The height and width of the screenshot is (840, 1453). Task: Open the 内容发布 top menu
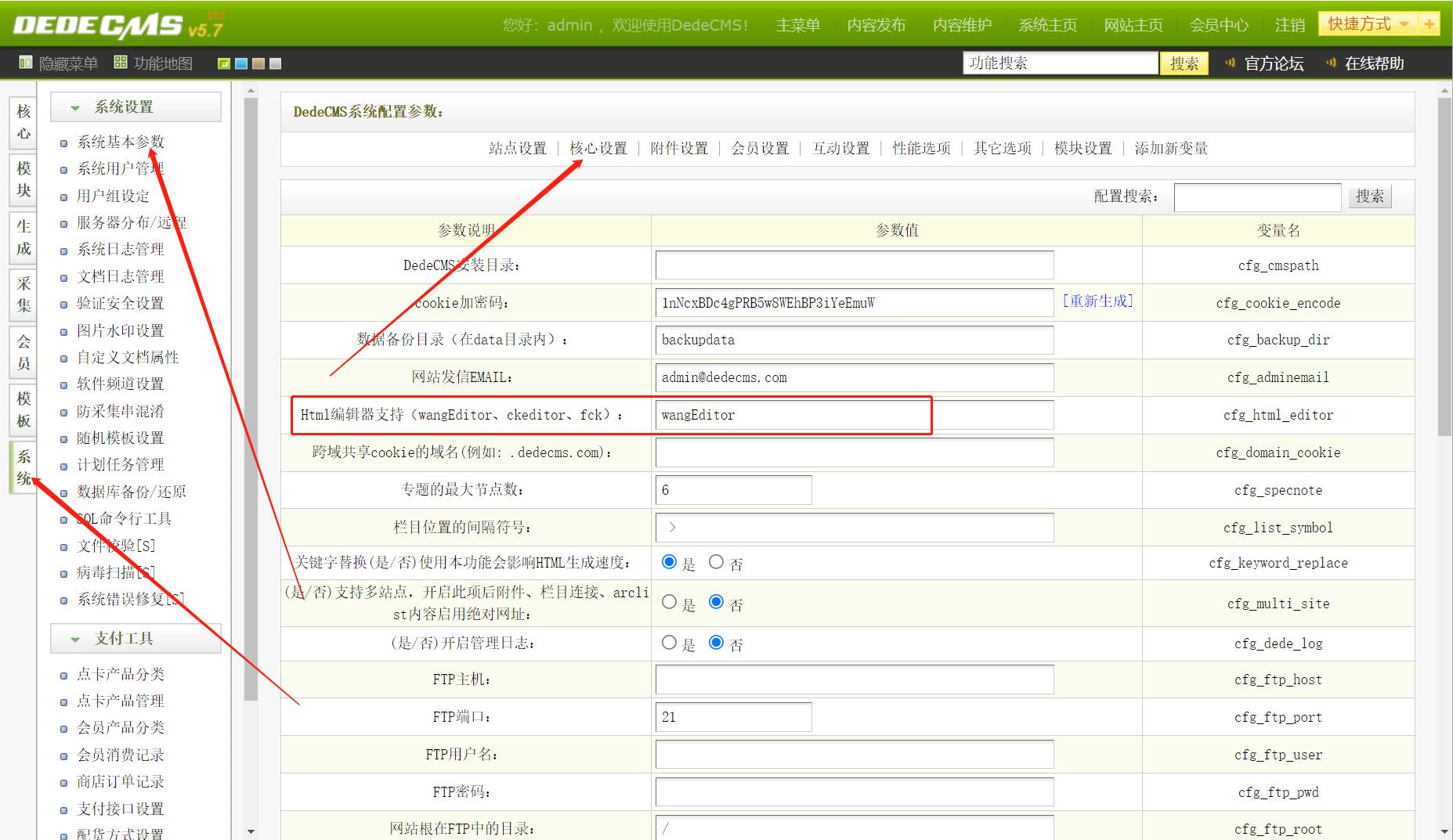(x=876, y=25)
